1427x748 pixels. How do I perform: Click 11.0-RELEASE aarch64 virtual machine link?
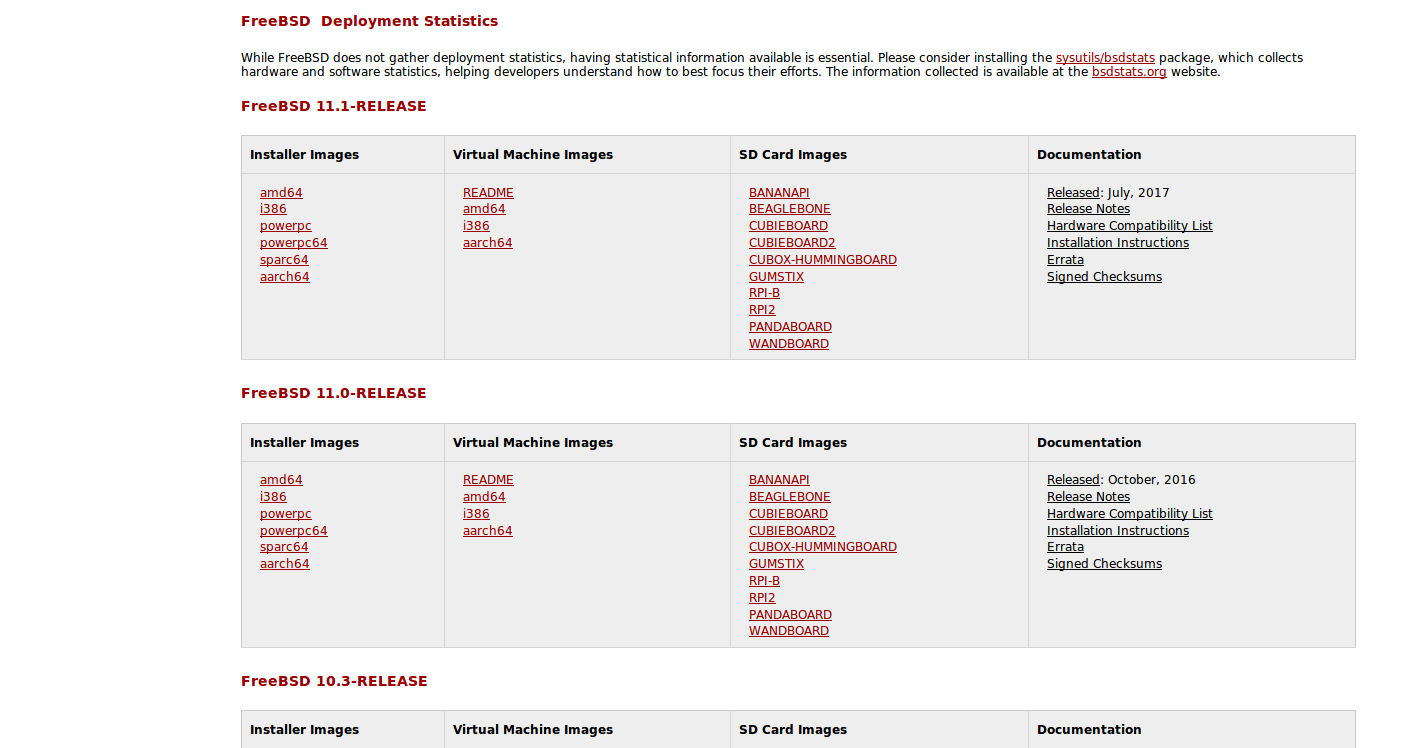tap(488, 531)
